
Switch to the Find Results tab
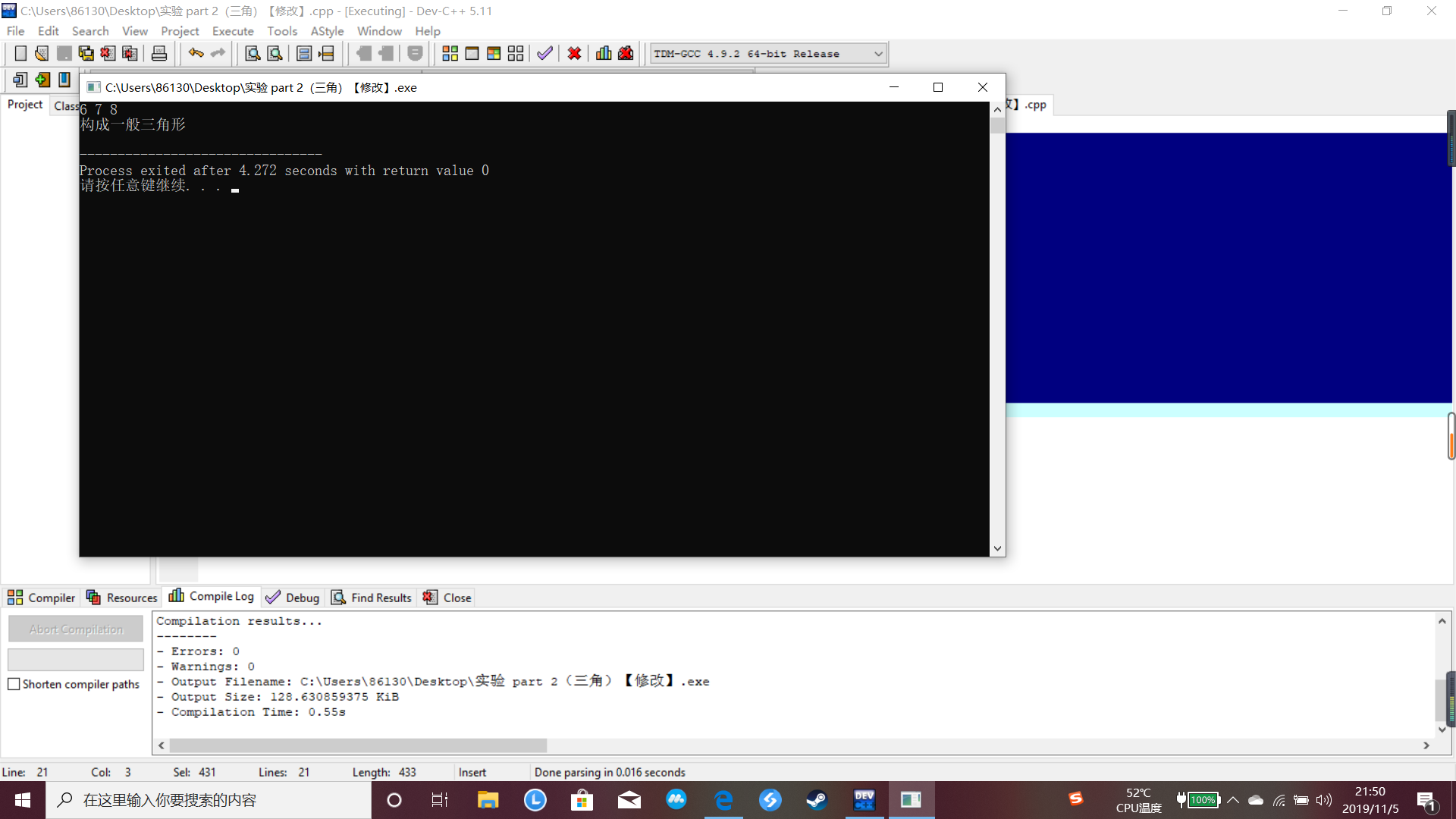coord(372,598)
